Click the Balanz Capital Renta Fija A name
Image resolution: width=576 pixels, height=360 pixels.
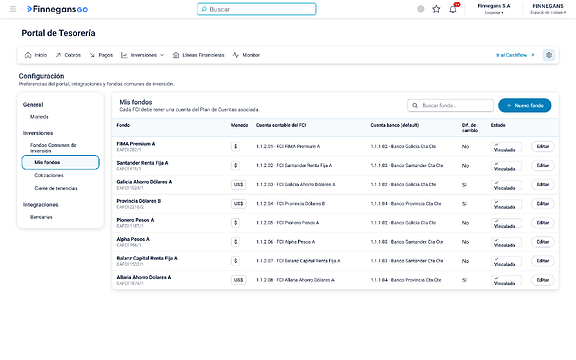(147, 258)
